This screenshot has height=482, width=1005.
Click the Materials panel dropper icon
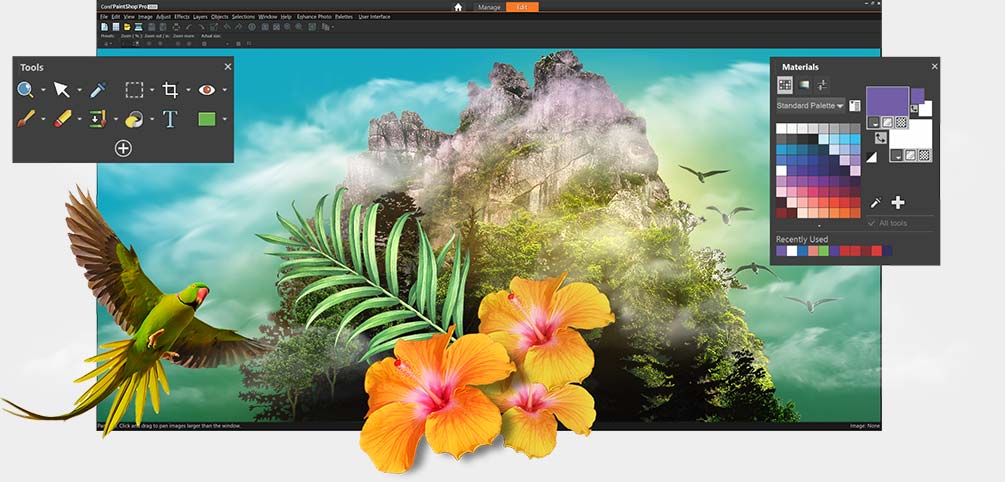tap(876, 203)
